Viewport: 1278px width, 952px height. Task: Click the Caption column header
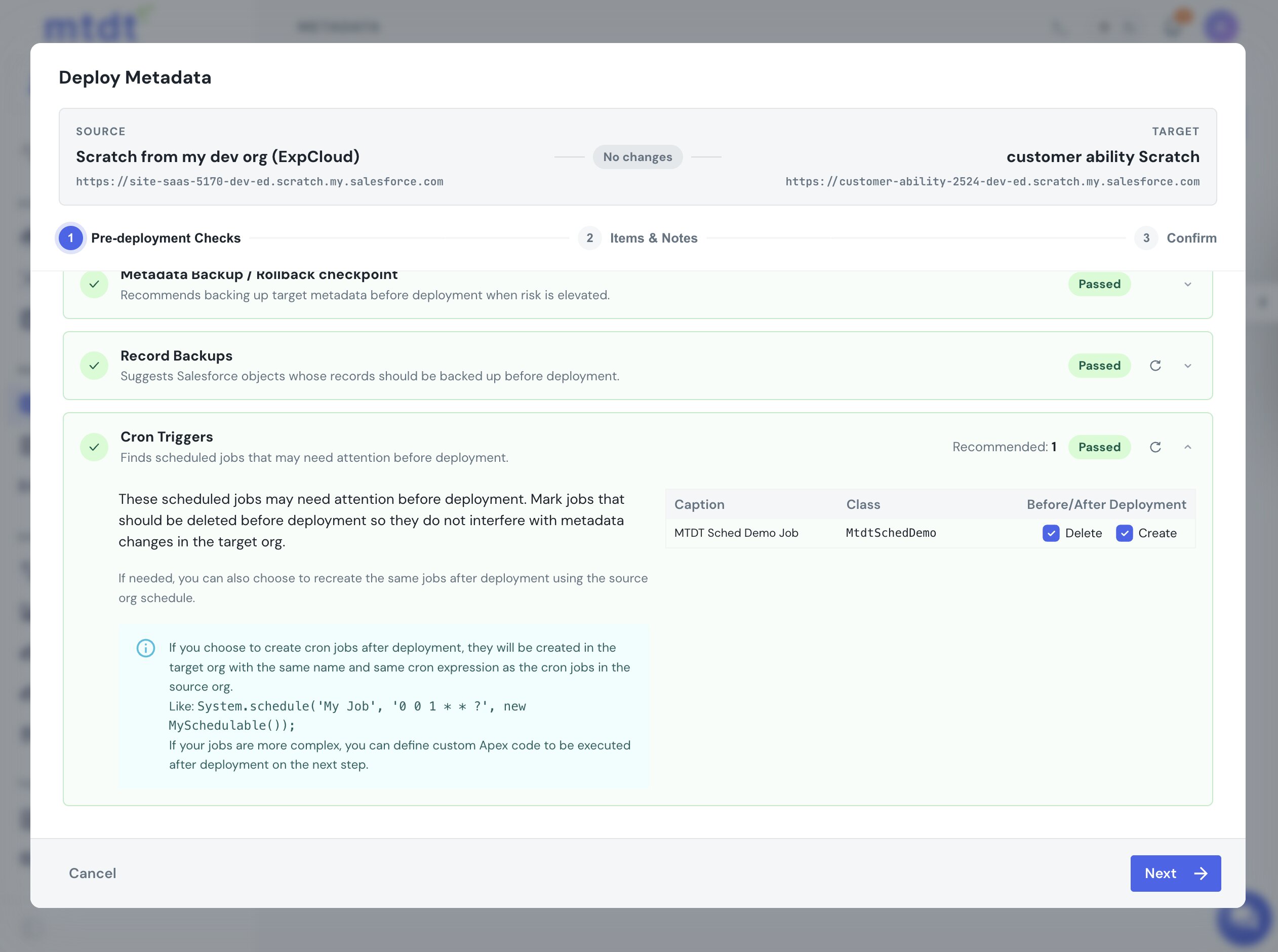click(x=699, y=504)
